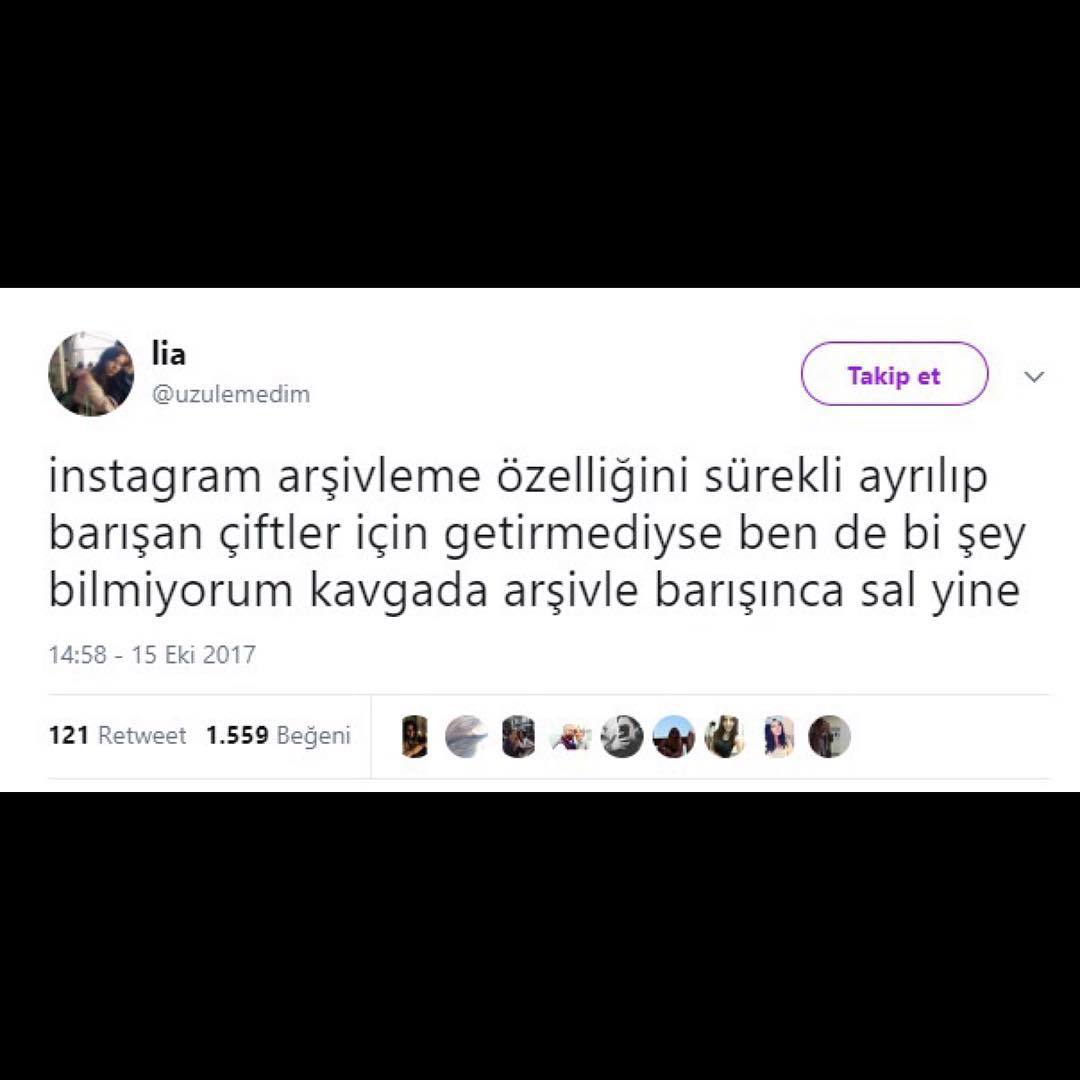The image size is (1080, 1080).
Task: Click the word getirmediyse in the tweet
Action: (583, 534)
